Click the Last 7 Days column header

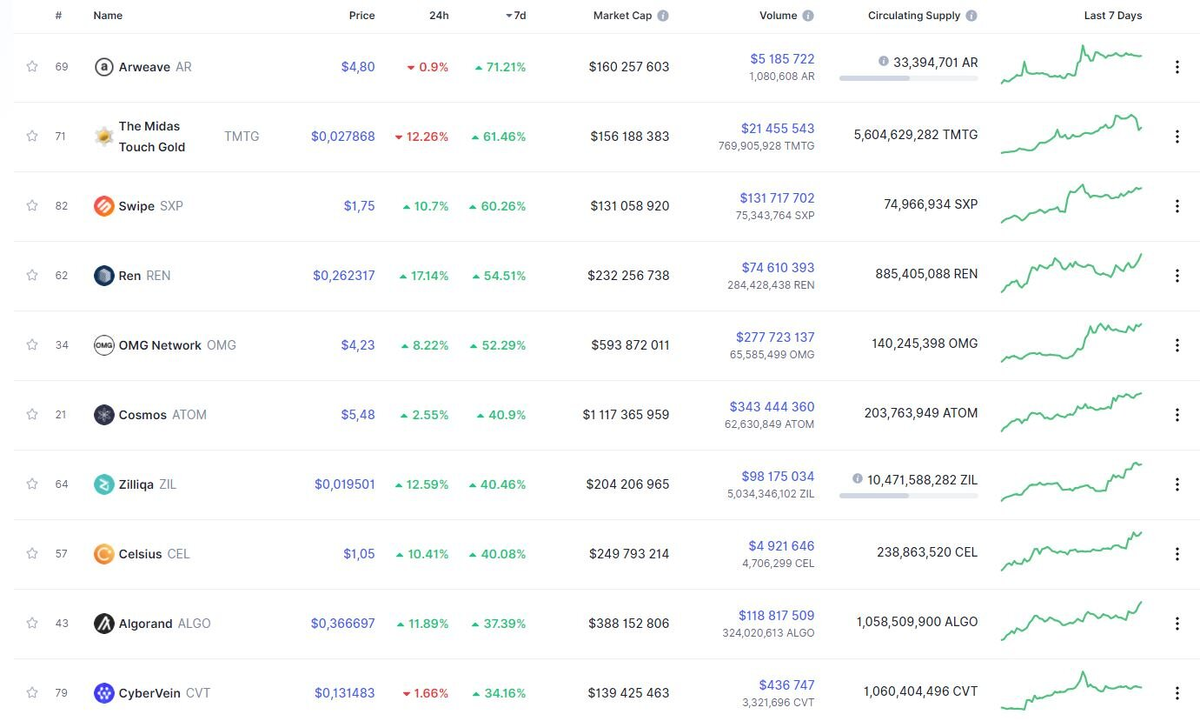(1113, 16)
